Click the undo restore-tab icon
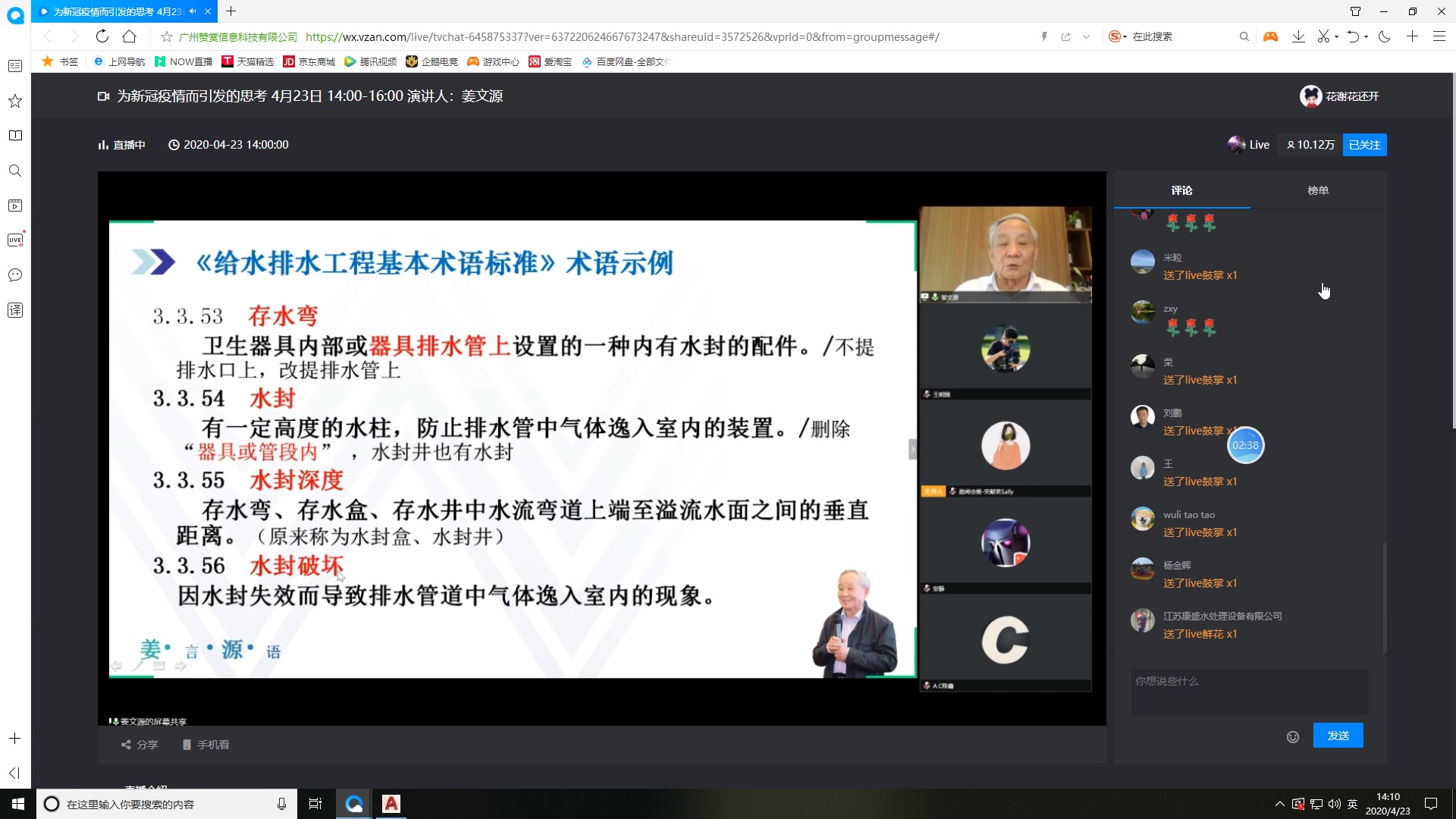Image resolution: width=1456 pixels, height=819 pixels. tap(1353, 36)
